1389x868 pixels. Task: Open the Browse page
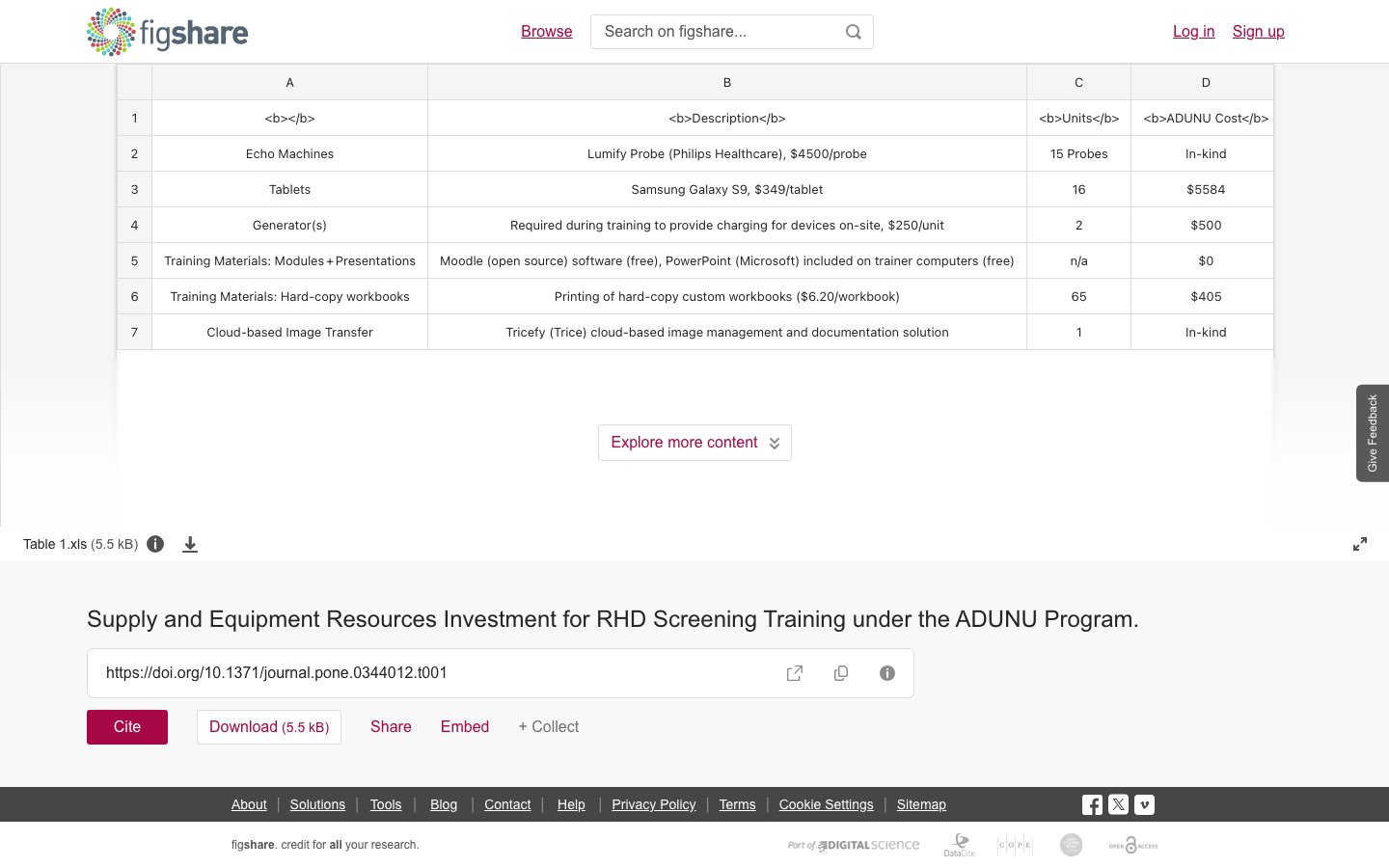click(547, 32)
